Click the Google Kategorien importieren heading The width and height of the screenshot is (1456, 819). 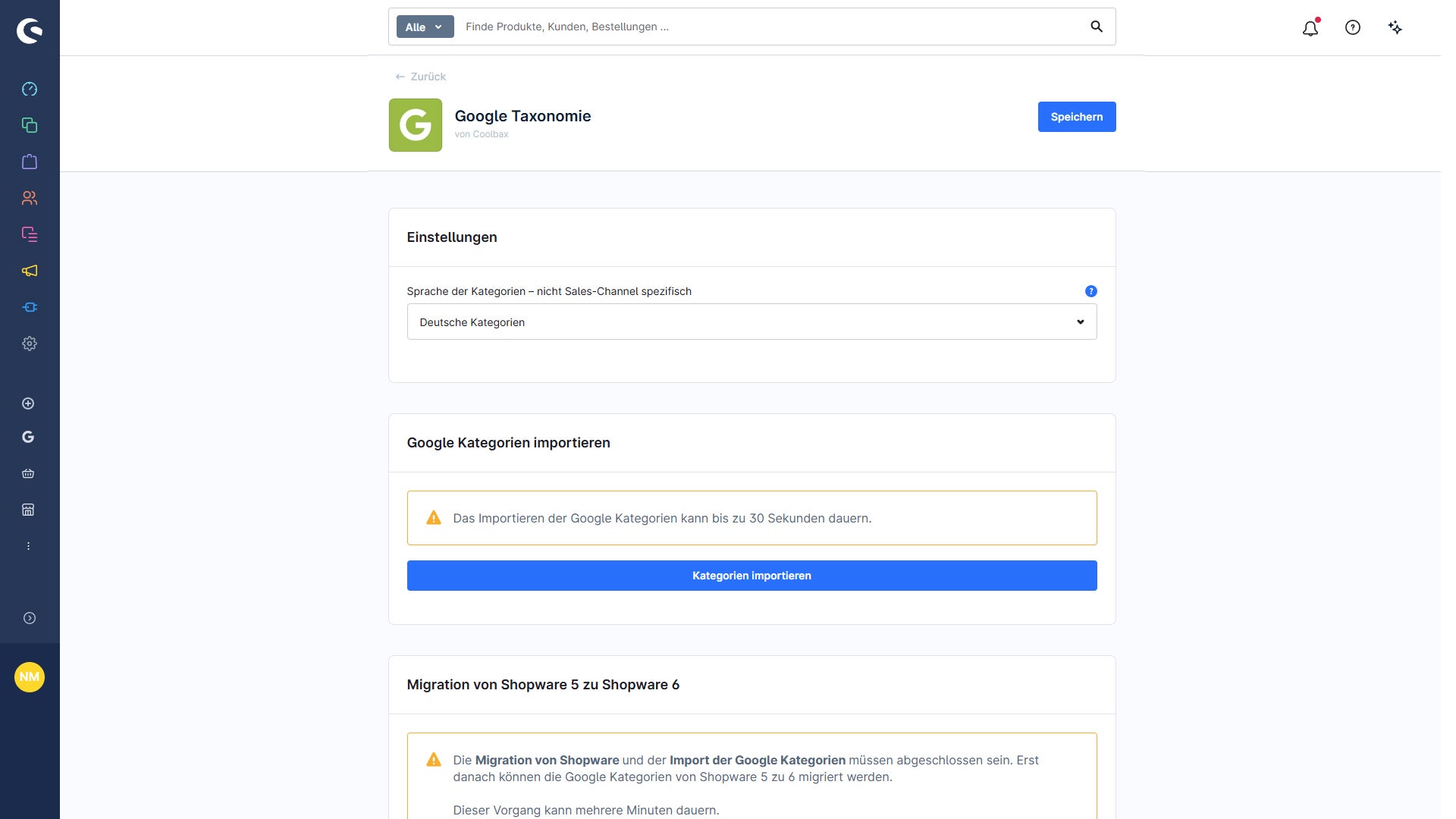pyautogui.click(x=508, y=443)
